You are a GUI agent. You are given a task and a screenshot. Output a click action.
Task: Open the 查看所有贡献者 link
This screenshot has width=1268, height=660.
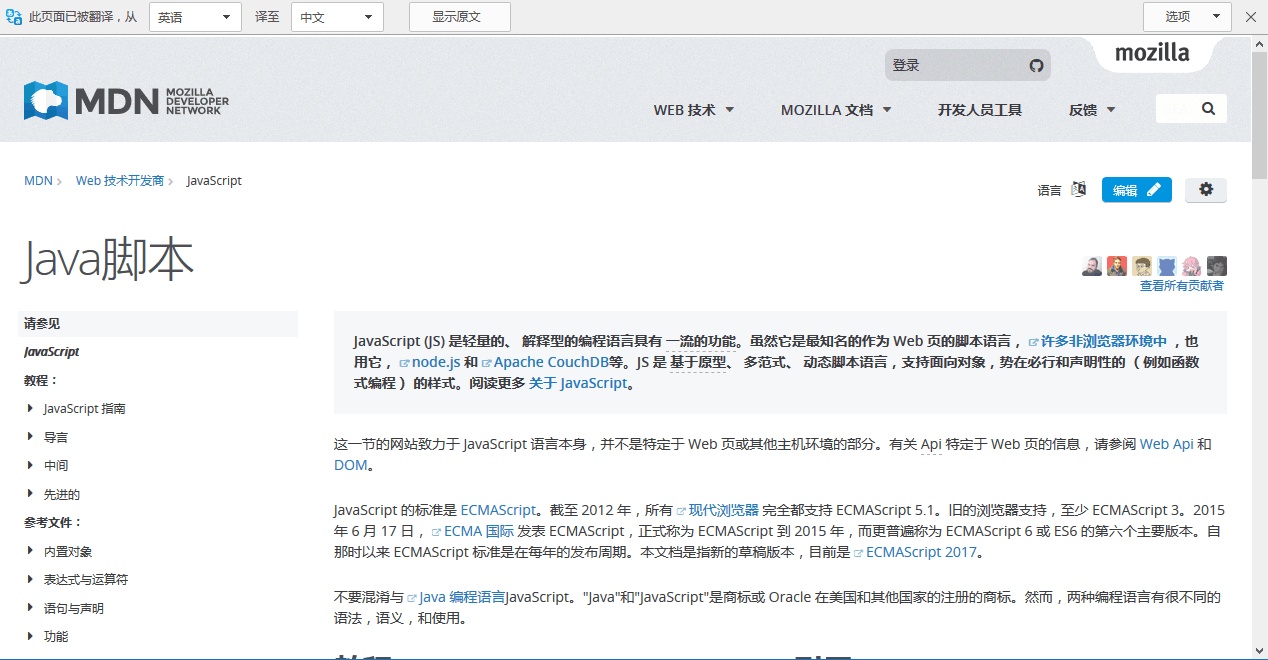[1182, 286]
